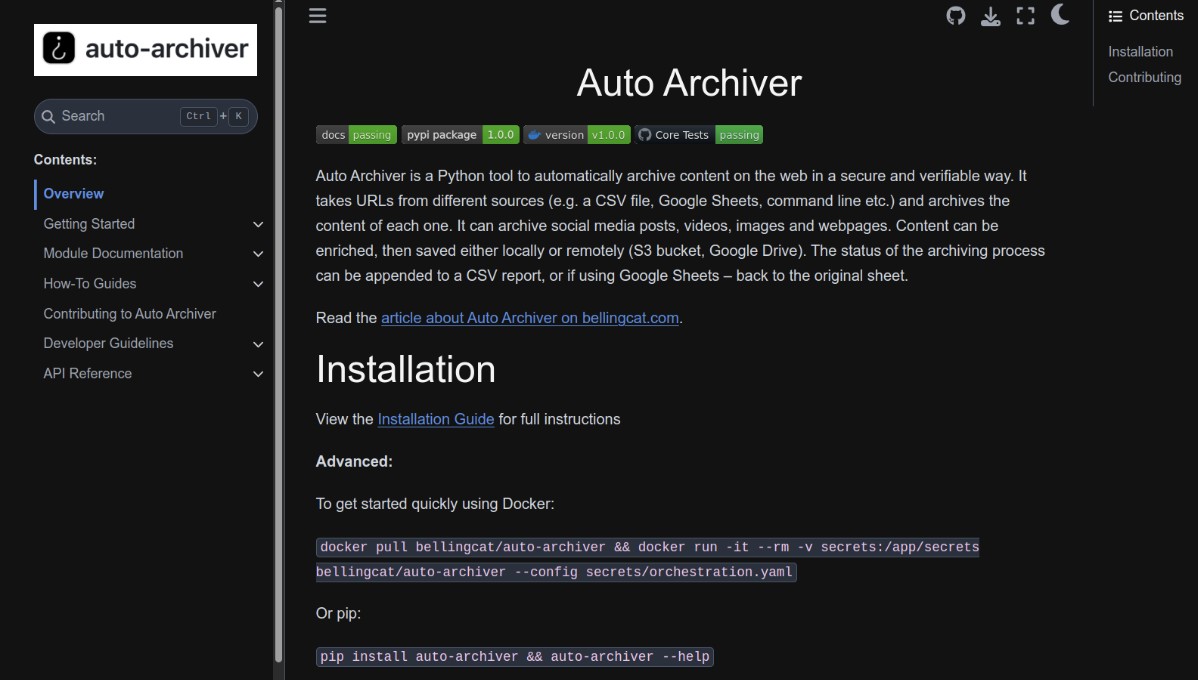This screenshot has height=680, width=1198.
Task: Select Overview in the sidebar
Action: click(x=73, y=194)
